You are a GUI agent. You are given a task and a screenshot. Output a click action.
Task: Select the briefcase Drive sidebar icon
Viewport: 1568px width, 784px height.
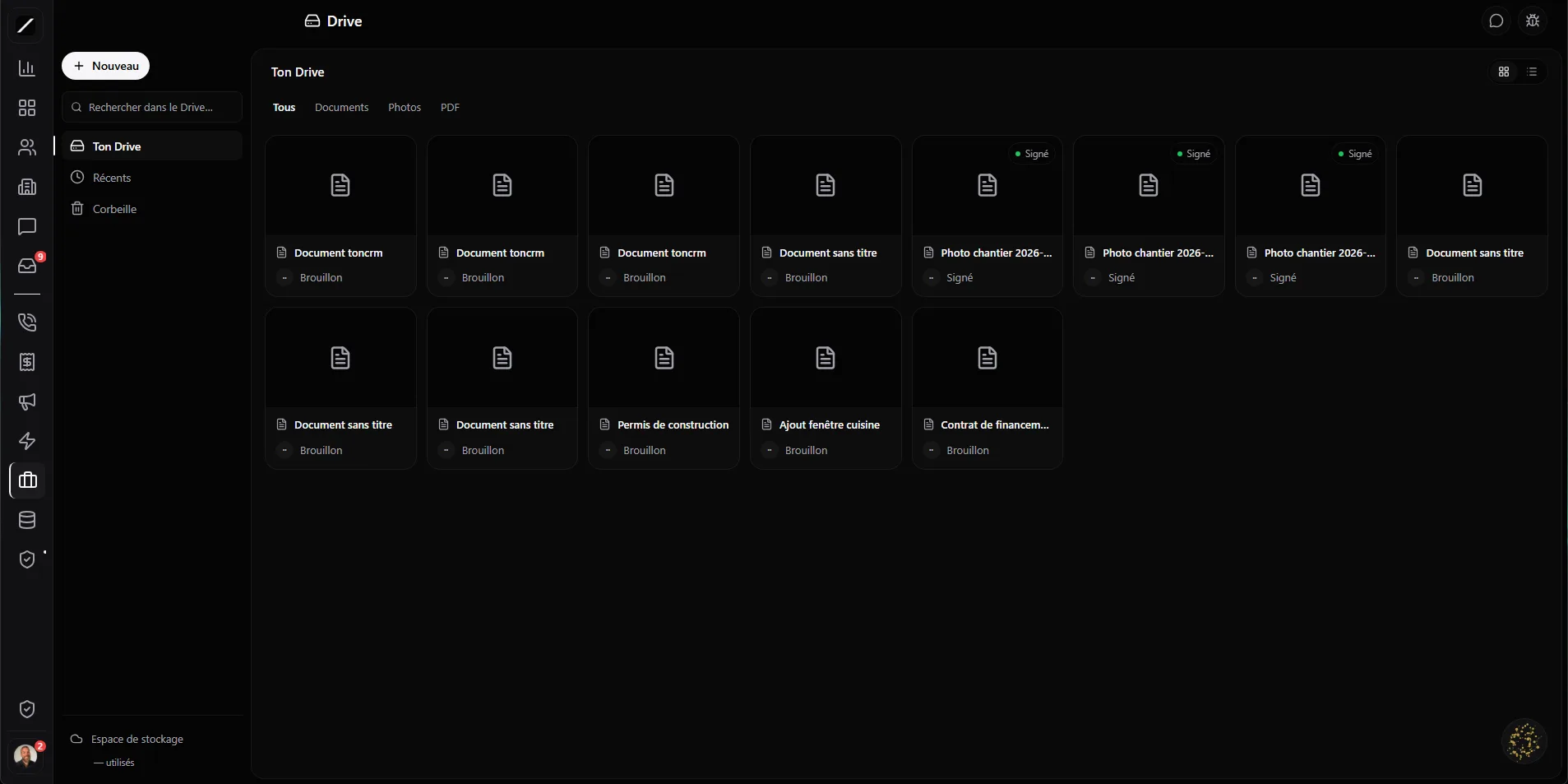tap(27, 480)
